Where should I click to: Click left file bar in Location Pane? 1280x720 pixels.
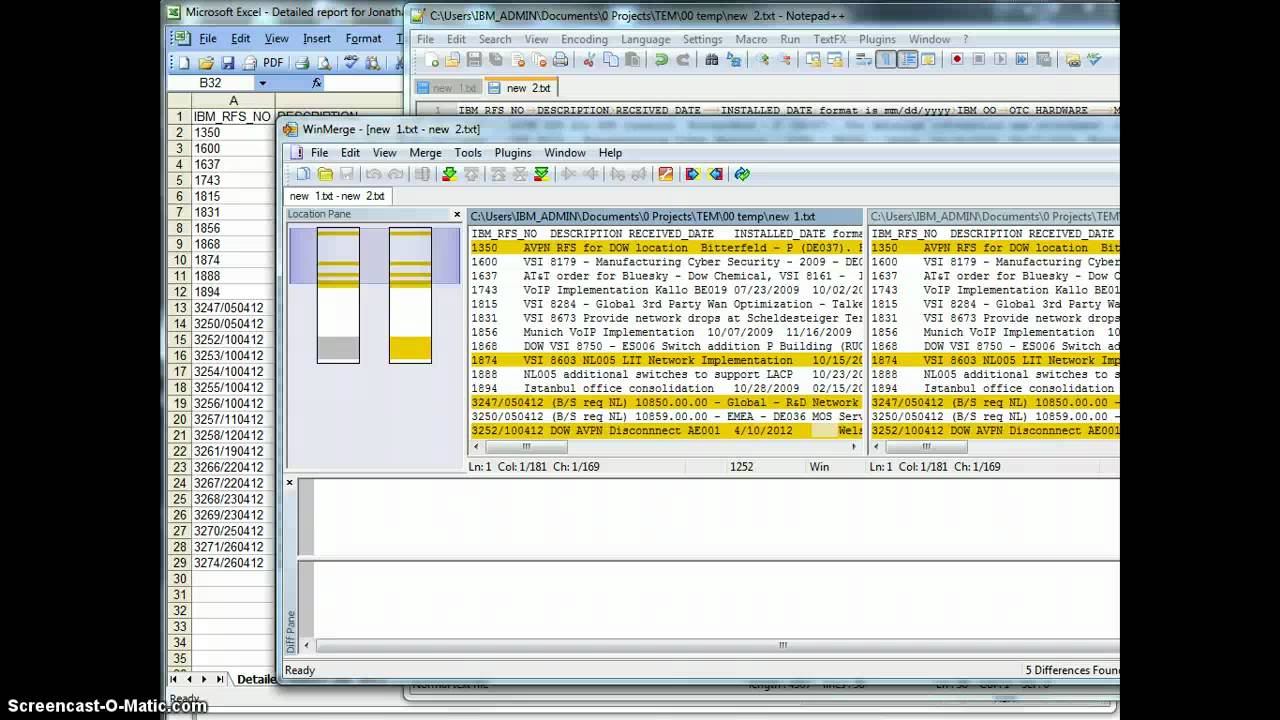(x=338, y=295)
